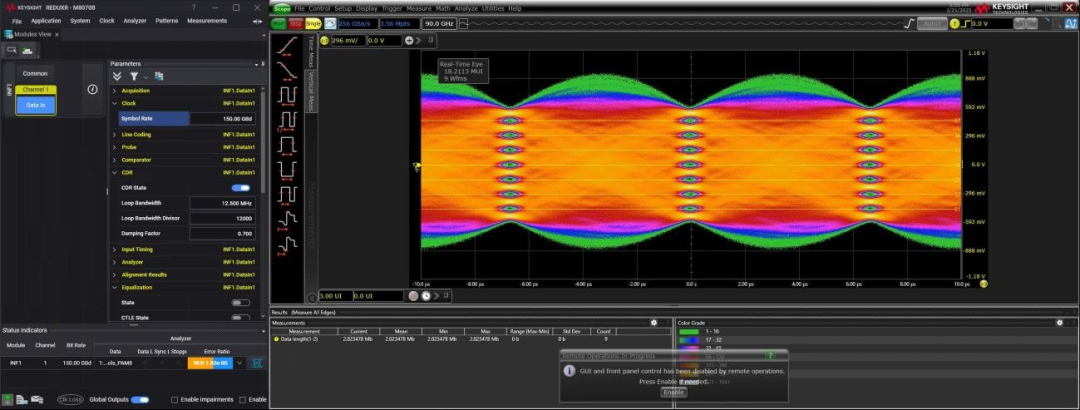Toggle the Global Outputs switch
1080x410 pixels.
coord(140,400)
